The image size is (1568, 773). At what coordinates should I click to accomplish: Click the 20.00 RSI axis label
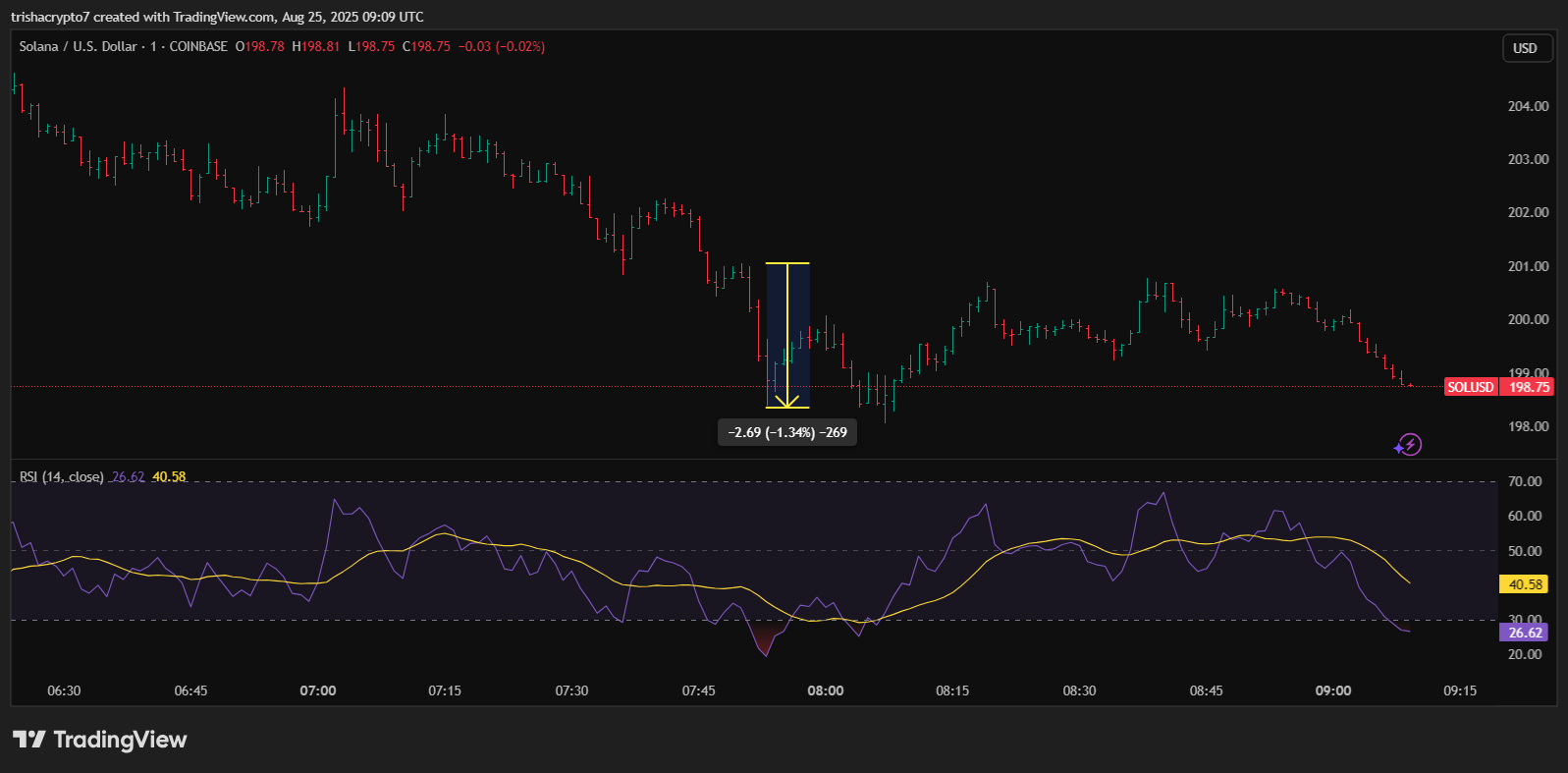tap(1525, 654)
